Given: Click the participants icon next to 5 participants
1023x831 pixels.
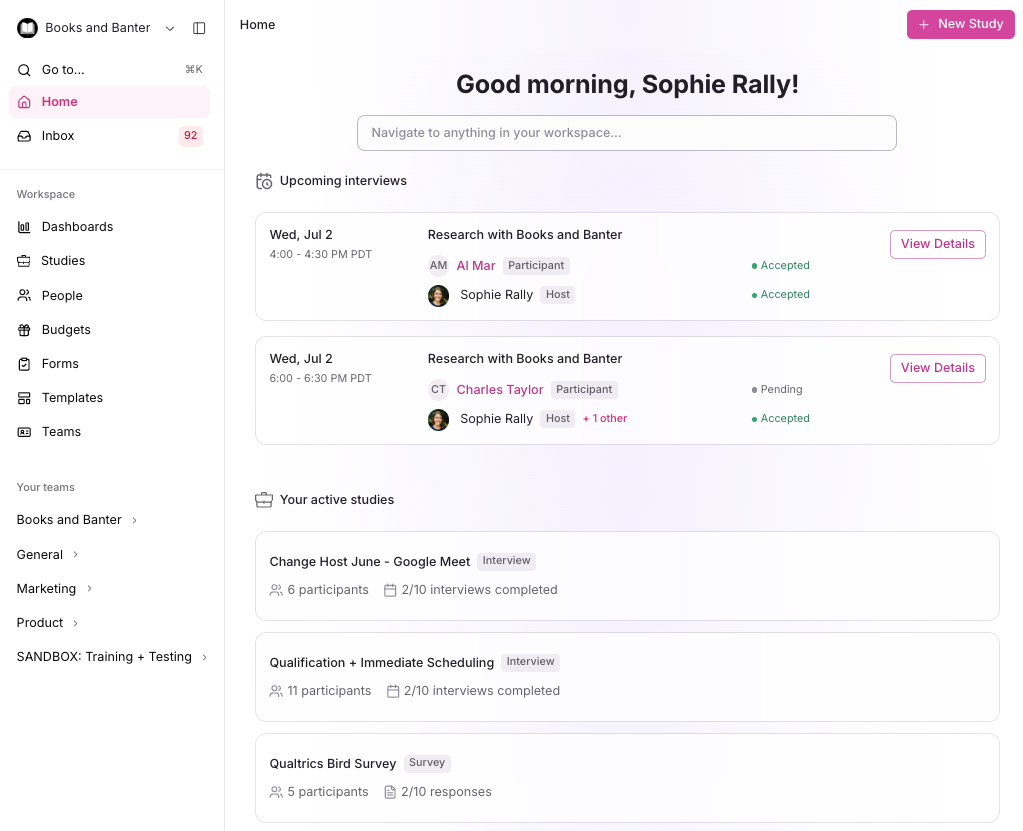Looking at the screenshot, I should 276,793.
